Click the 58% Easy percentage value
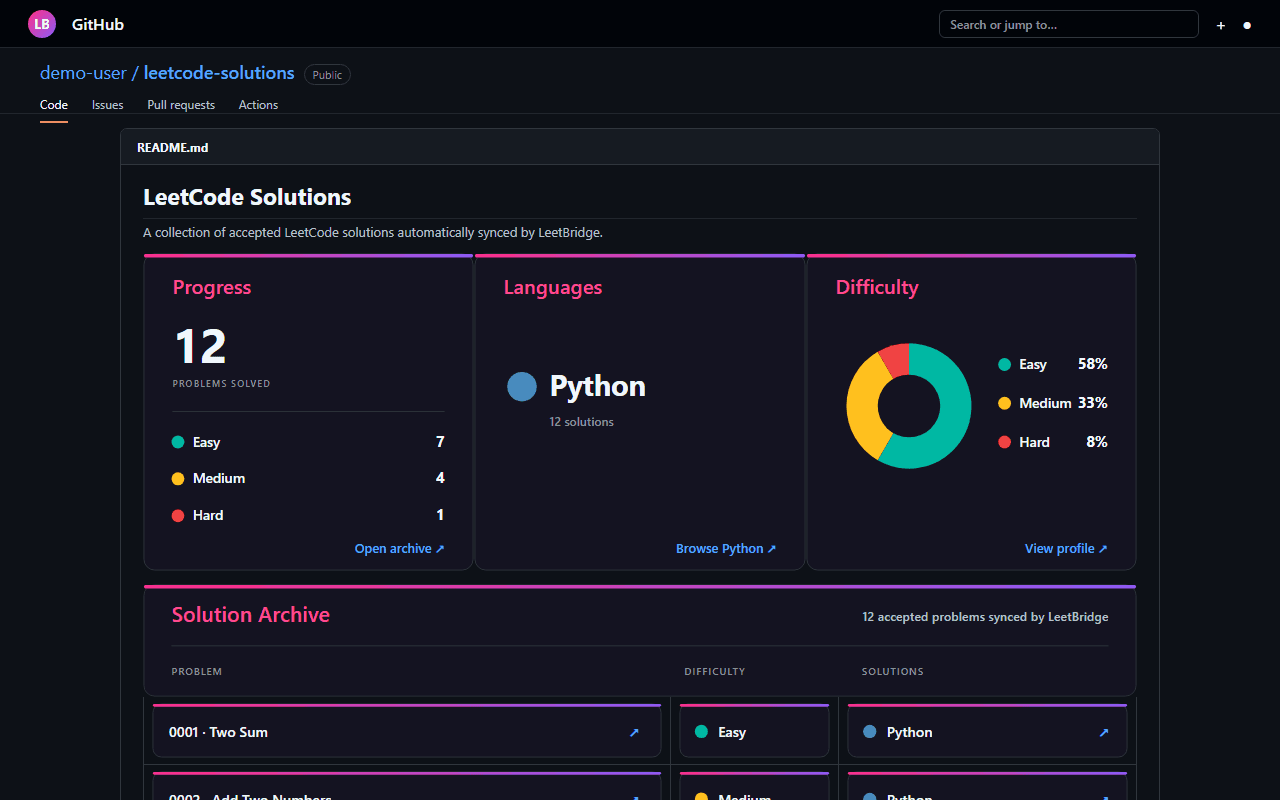1280x800 pixels. 1093,364
